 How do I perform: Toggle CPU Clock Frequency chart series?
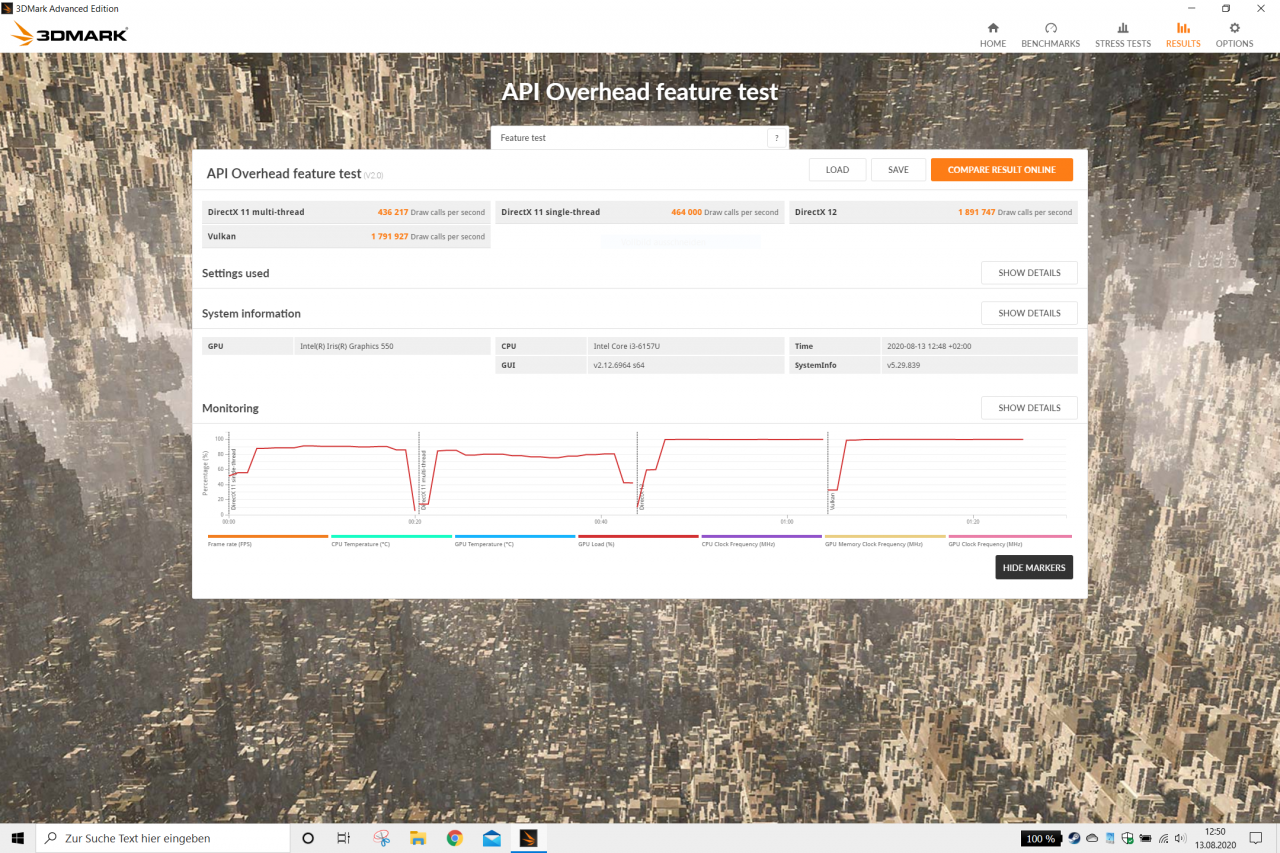point(761,540)
